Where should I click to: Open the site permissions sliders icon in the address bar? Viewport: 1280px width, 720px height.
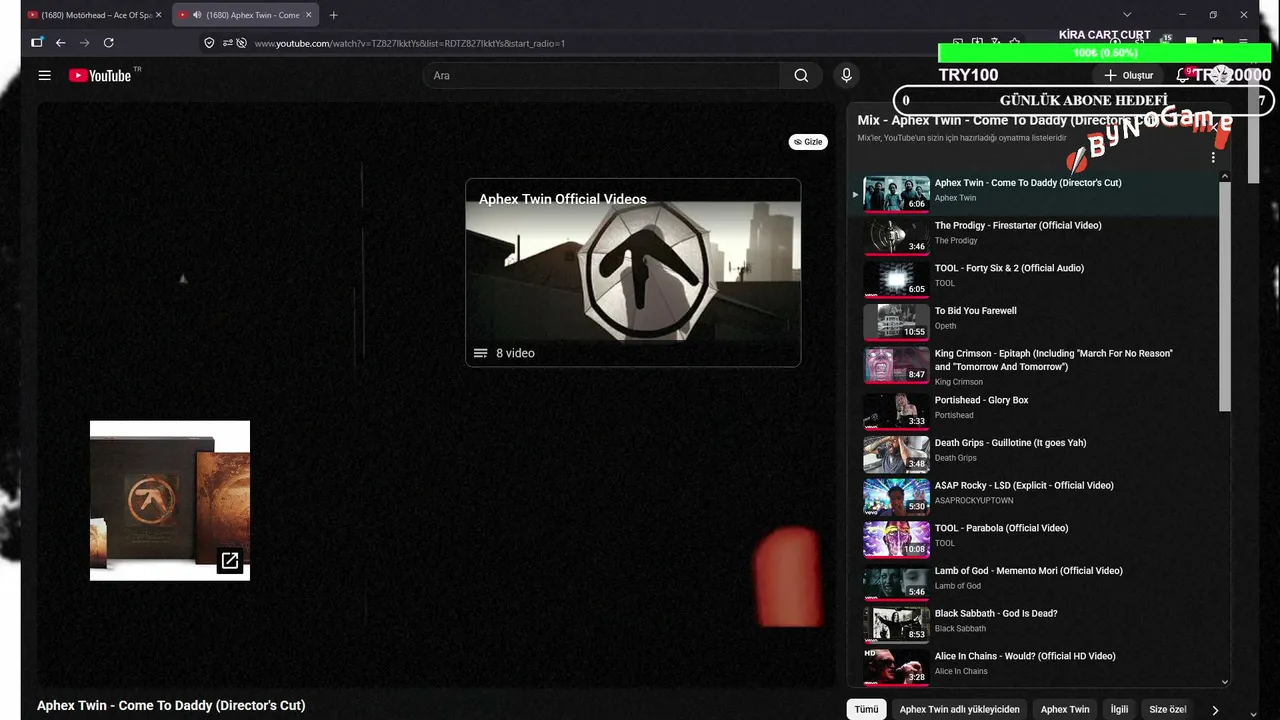(x=228, y=43)
